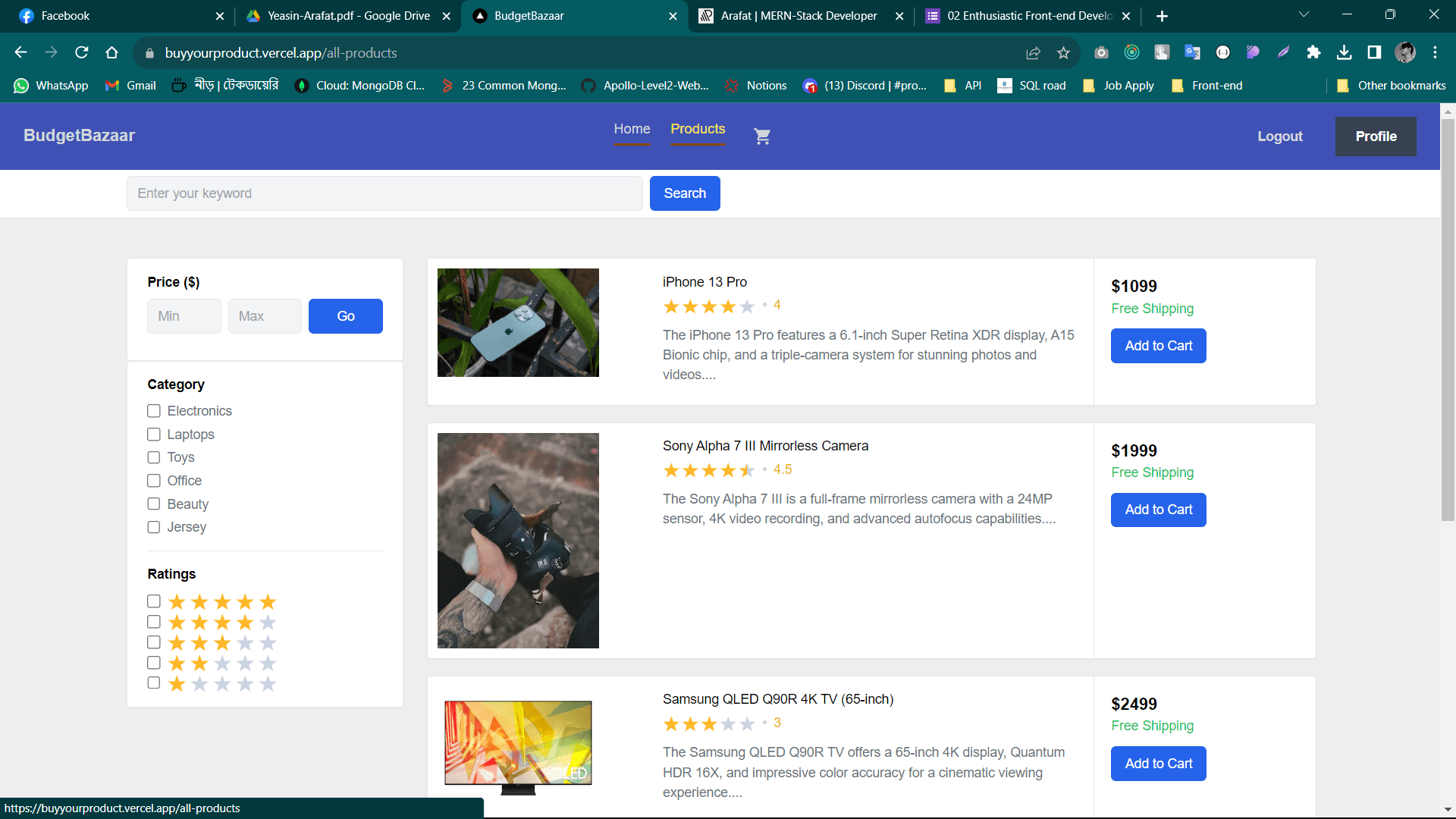Filter by five-star rating checkbox

(154, 601)
